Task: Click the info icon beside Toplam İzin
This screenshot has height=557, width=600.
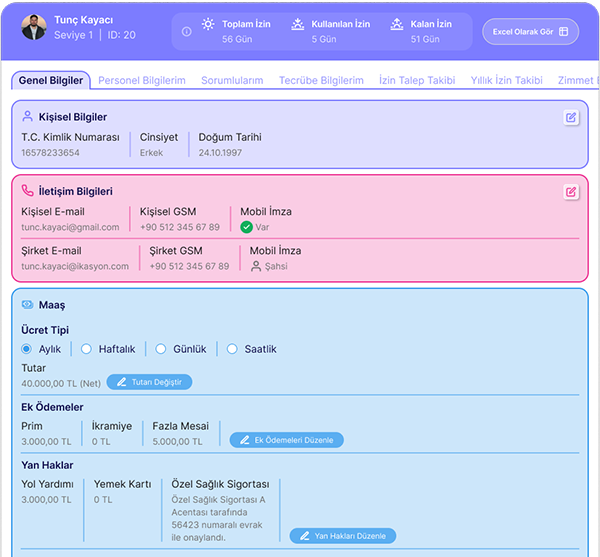Action: click(186, 31)
